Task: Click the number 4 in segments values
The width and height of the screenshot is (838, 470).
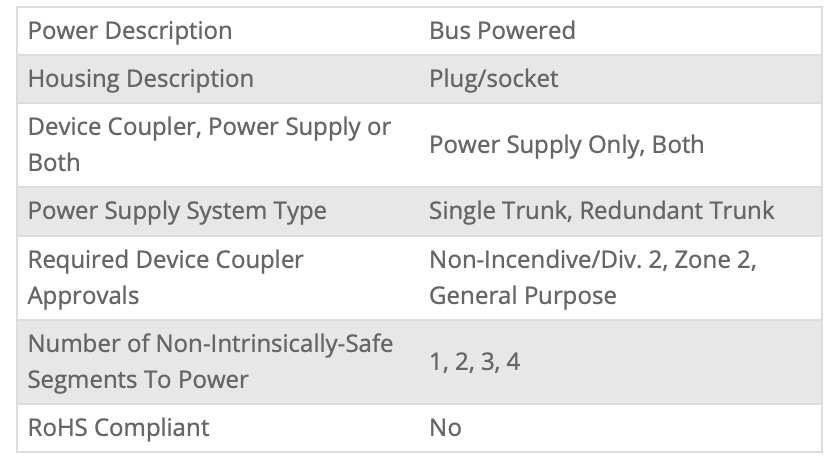Action: coord(512,362)
